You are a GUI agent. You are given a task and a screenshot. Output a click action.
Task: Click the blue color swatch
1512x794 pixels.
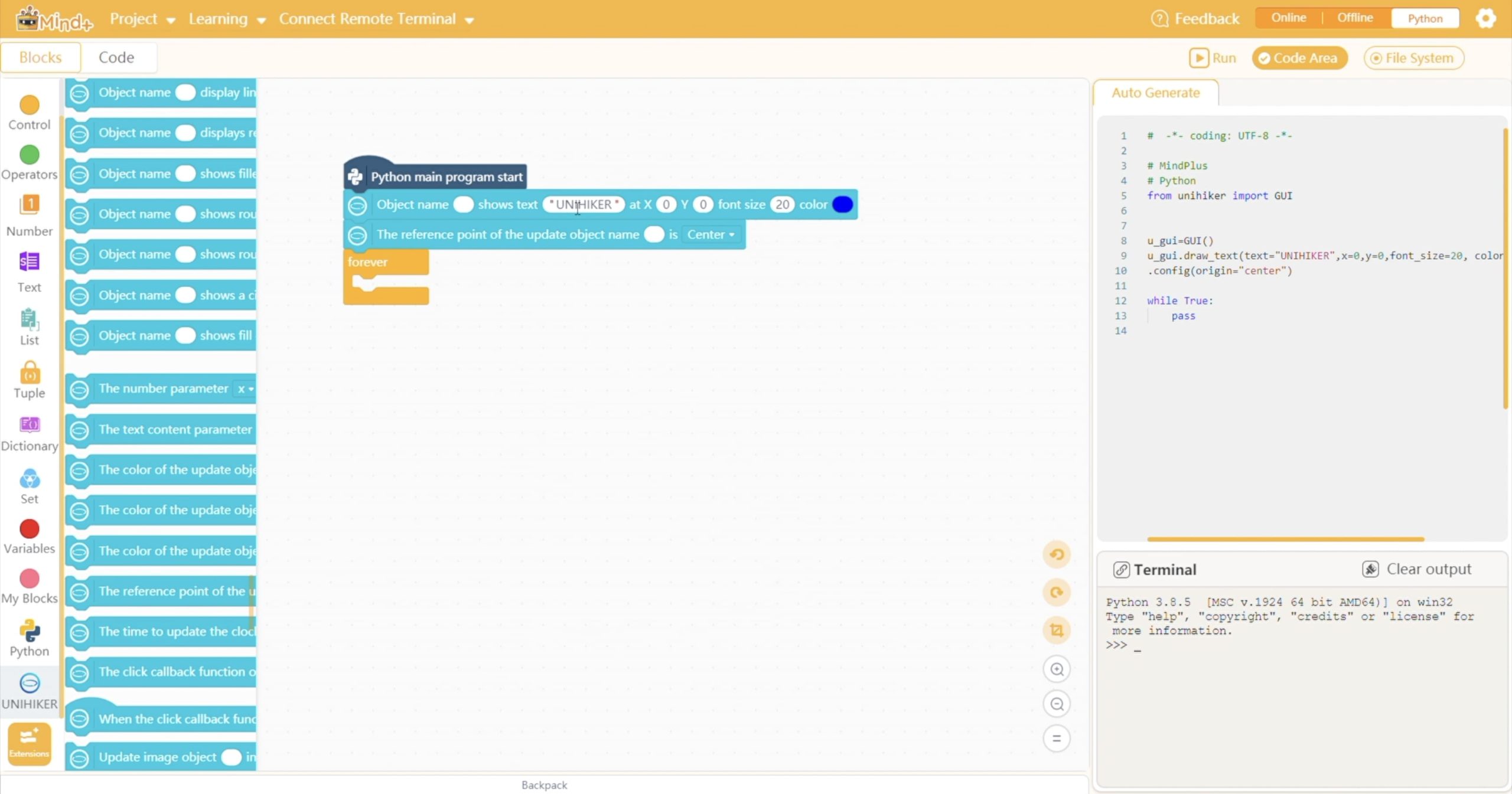[842, 204]
